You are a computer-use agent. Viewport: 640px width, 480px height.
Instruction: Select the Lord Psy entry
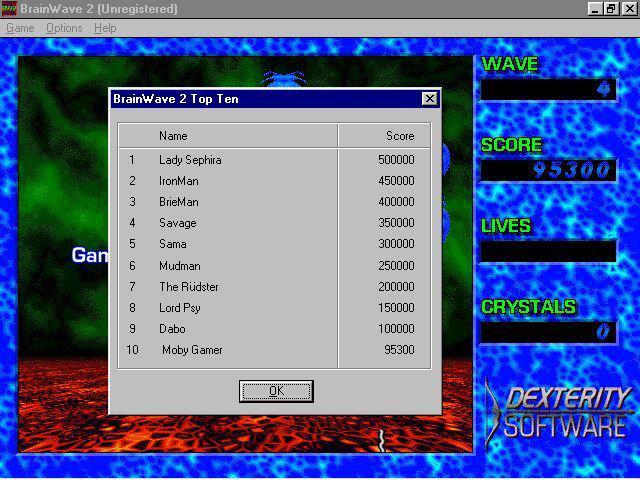click(180, 308)
